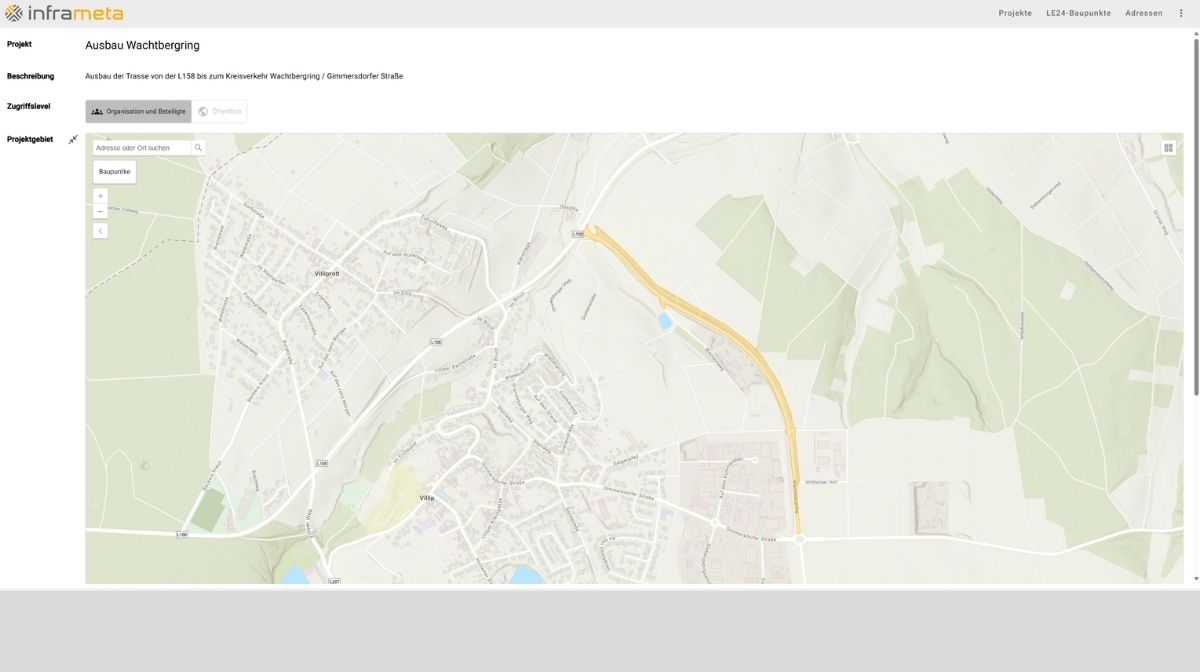1200x672 pixels.
Task: Select Organisation und Beteiligte access level
Action: (x=138, y=111)
